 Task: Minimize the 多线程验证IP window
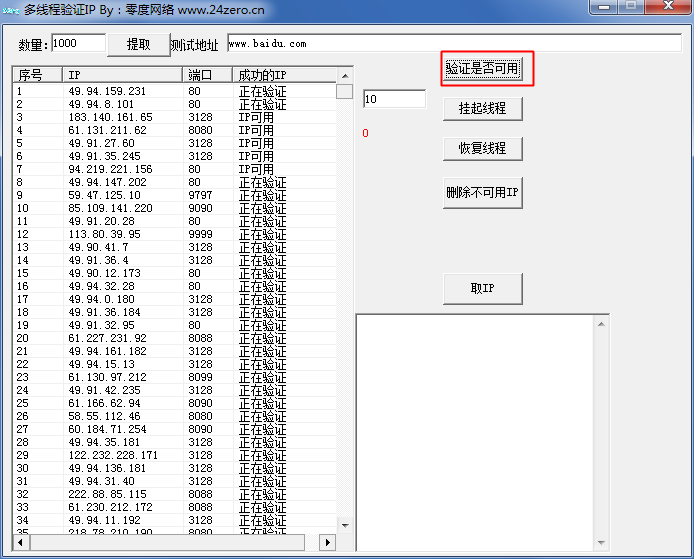604,7
